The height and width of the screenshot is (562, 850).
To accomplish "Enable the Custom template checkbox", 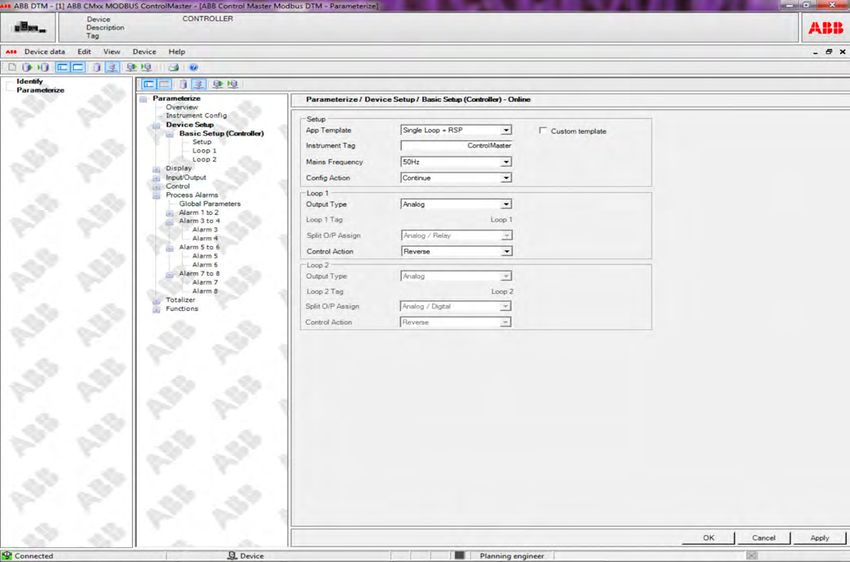I will click(x=544, y=131).
